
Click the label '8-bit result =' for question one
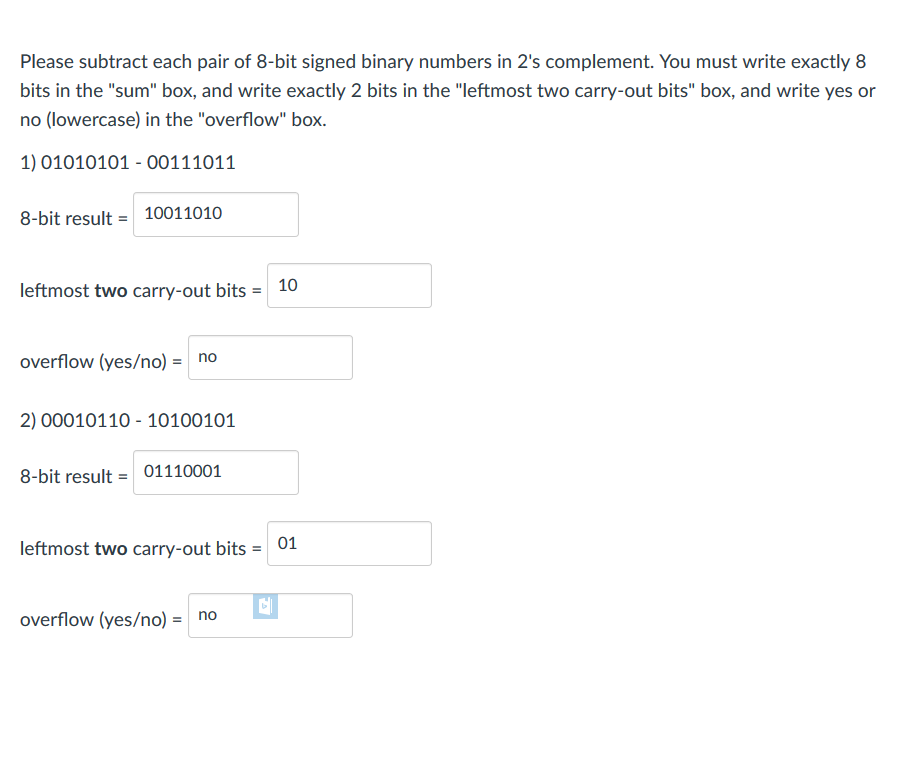click(73, 218)
